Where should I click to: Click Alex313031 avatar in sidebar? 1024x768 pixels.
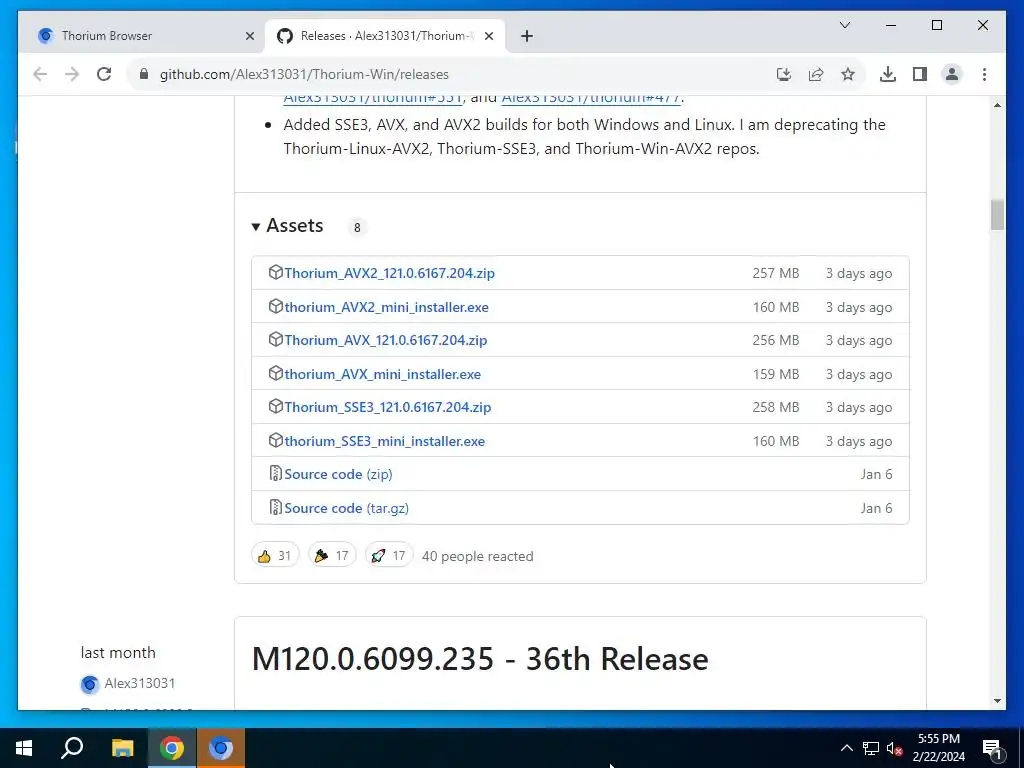click(89, 684)
